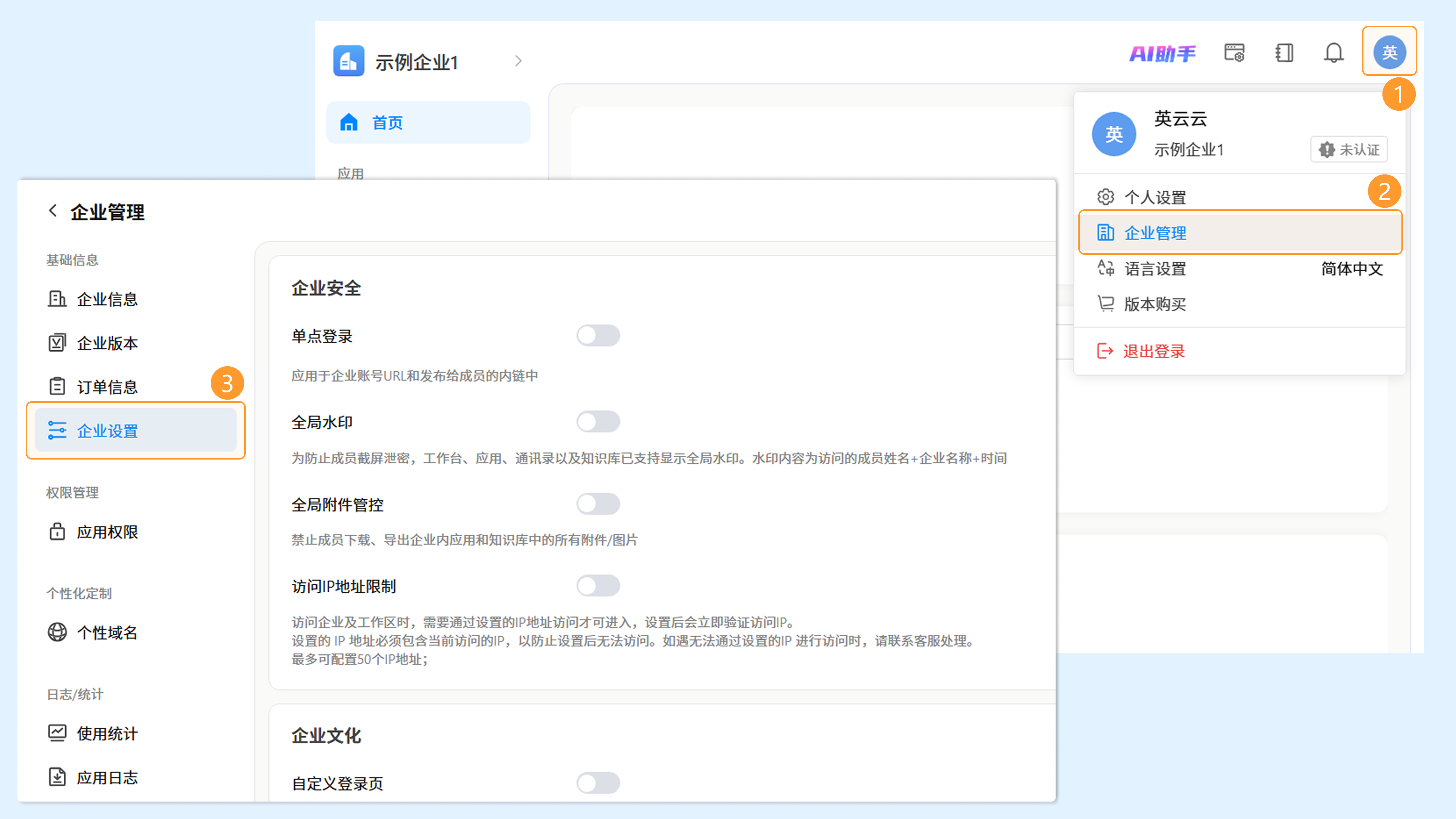Click the 基础信息 group label
This screenshot has width=1456, height=819.
coord(72,260)
